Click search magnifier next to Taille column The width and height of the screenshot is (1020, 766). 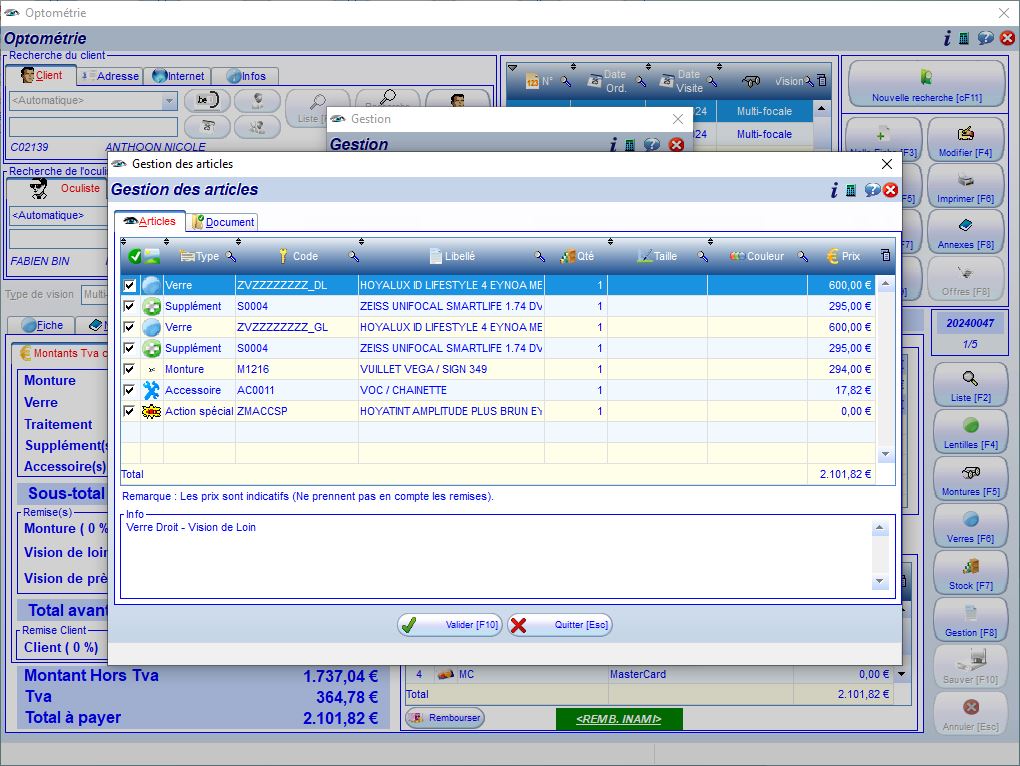(x=703, y=256)
